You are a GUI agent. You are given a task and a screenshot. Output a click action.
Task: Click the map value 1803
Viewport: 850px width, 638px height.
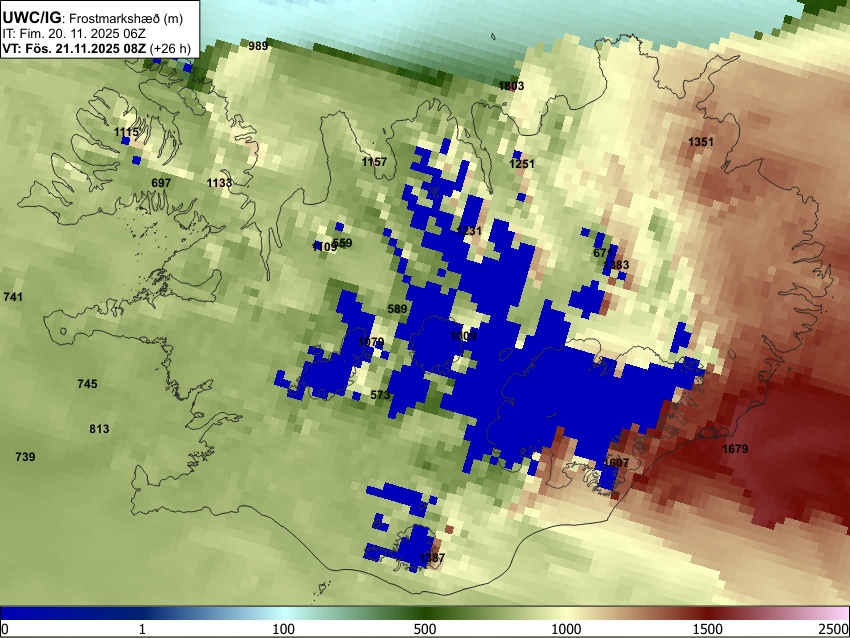click(511, 86)
